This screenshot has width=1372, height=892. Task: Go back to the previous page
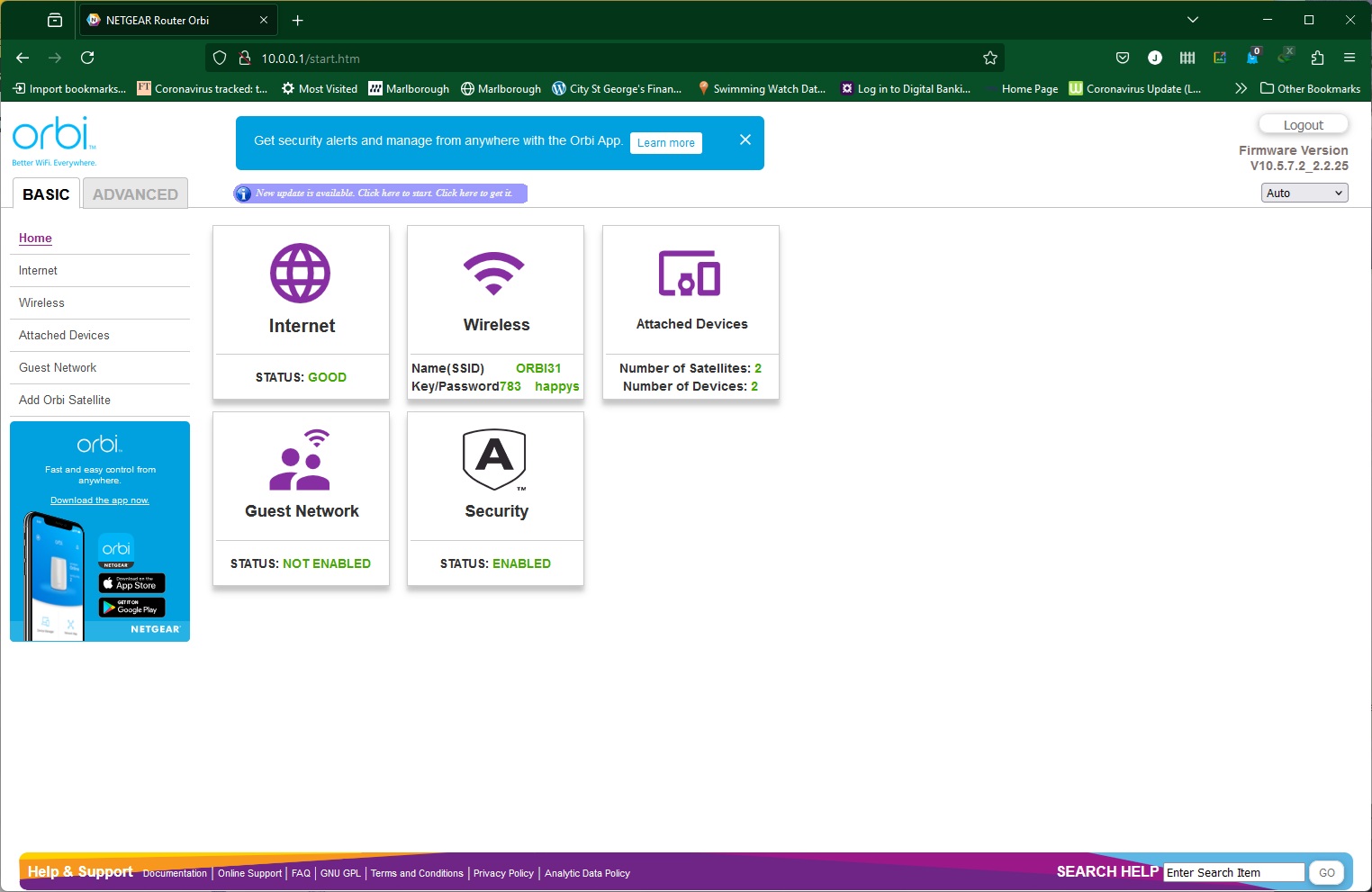tap(23, 58)
